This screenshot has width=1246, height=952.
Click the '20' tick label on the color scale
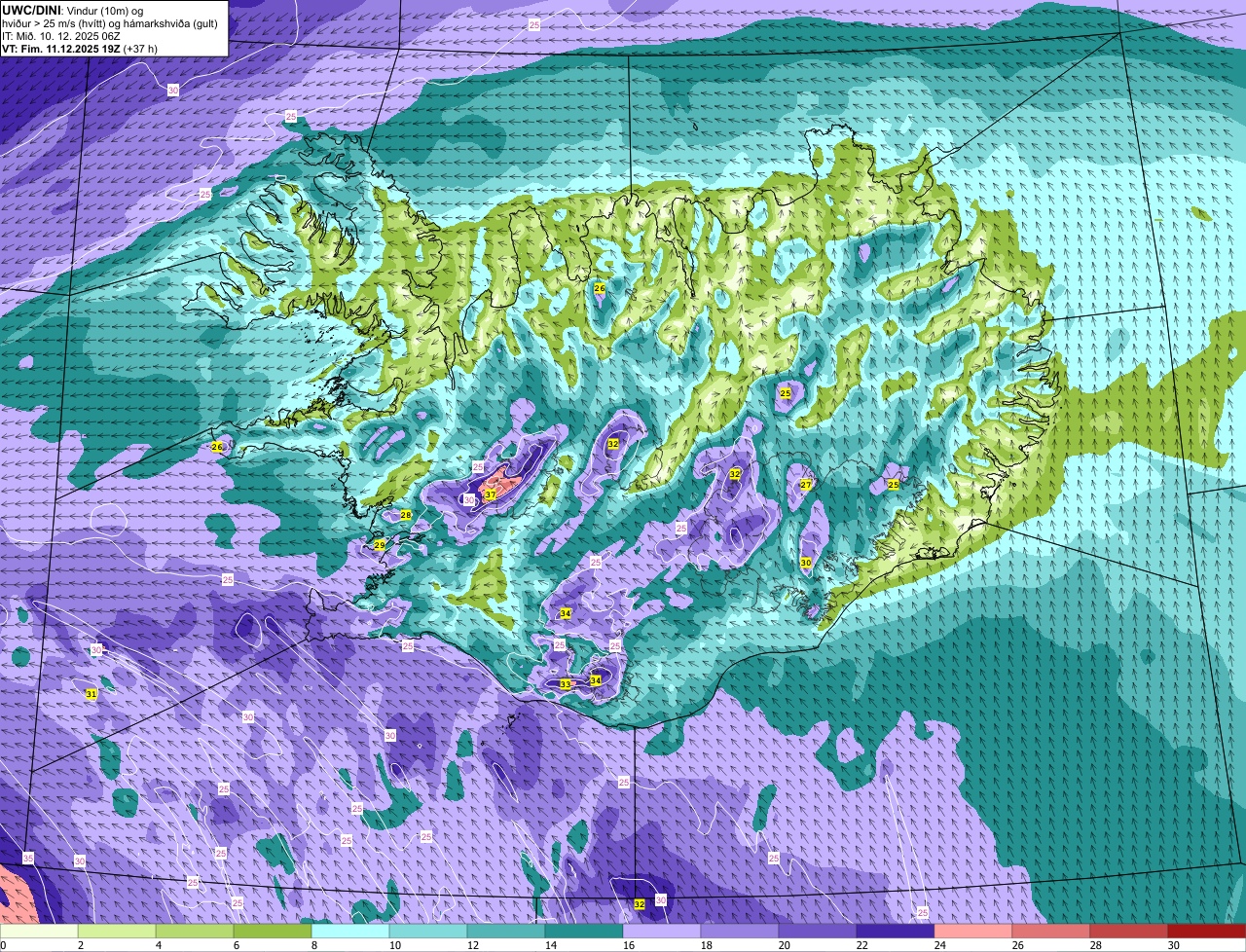pos(785,945)
